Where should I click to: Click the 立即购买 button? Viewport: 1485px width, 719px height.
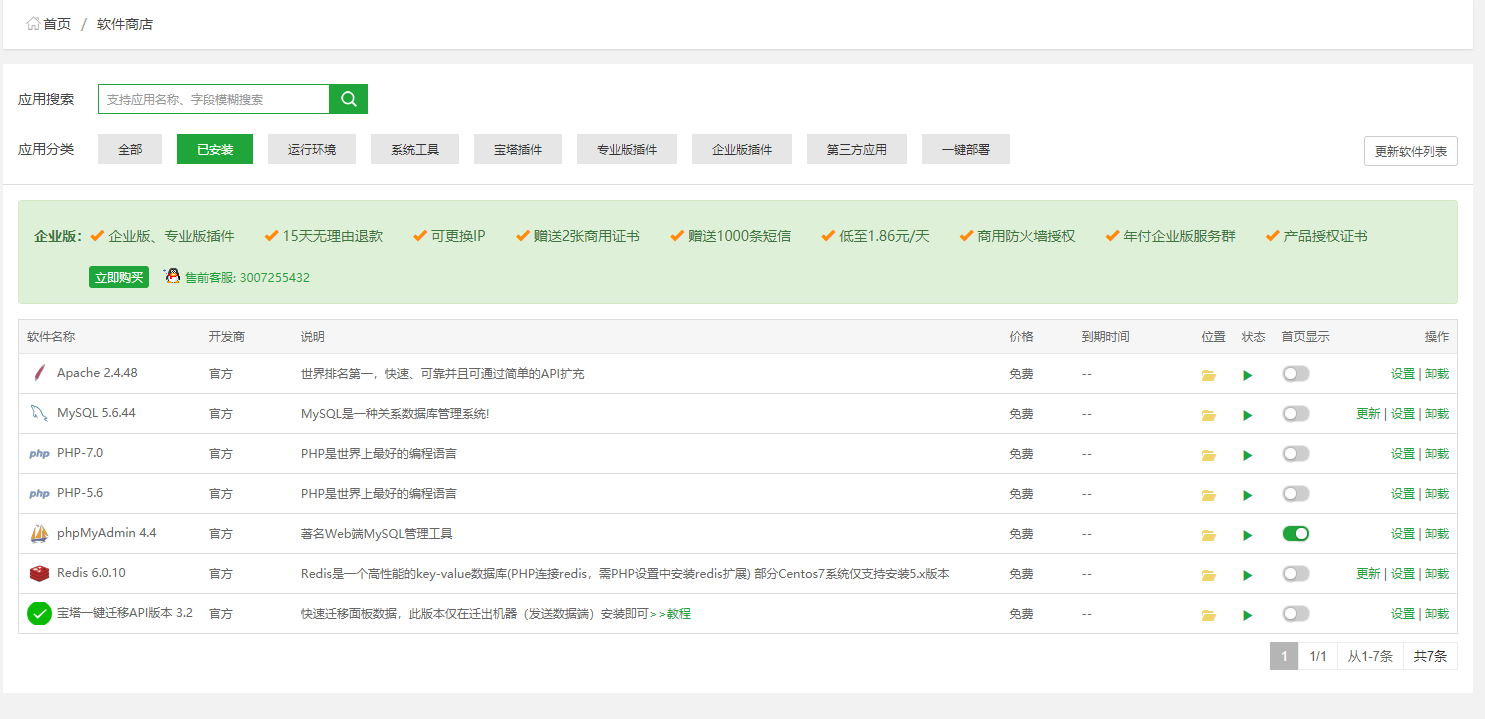119,277
